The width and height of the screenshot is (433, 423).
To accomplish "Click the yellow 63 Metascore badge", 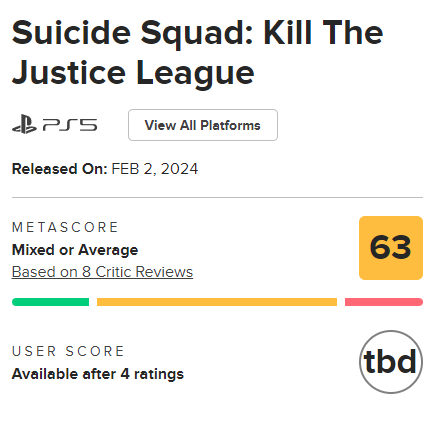I will click(391, 248).
